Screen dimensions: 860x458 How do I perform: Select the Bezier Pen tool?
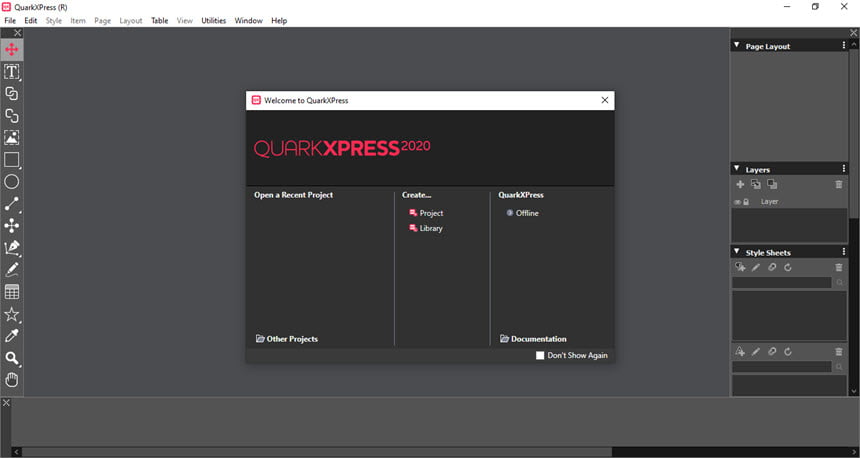coord(12,247)
